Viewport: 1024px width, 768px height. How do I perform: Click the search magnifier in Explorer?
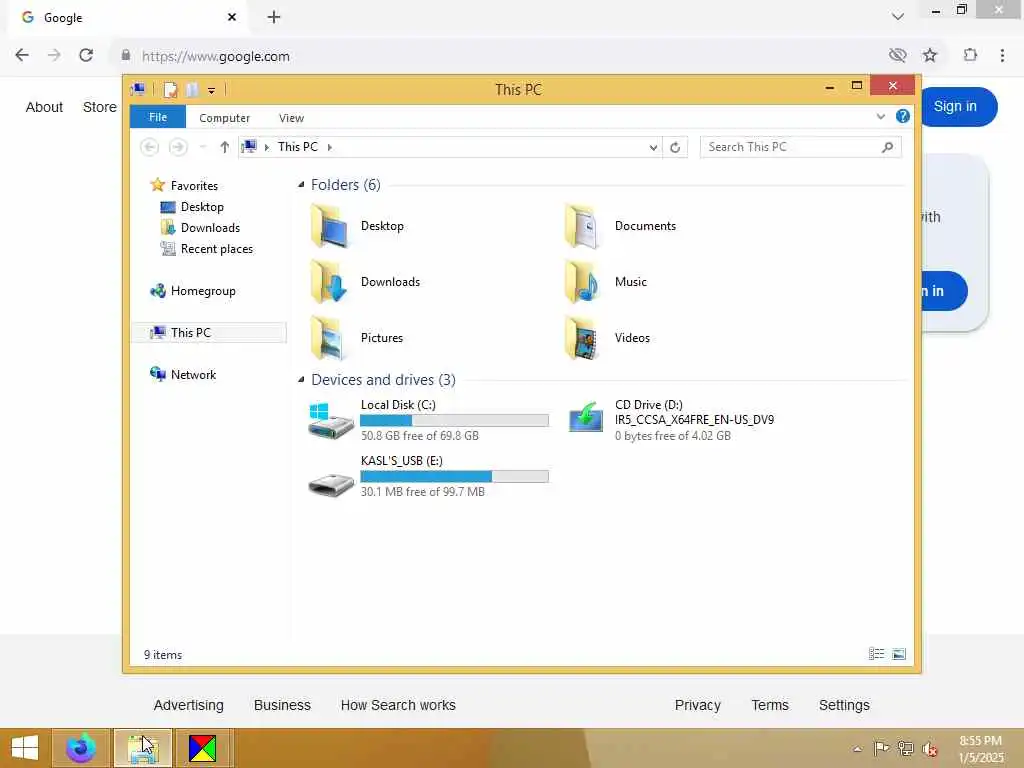tap(888, 147)
